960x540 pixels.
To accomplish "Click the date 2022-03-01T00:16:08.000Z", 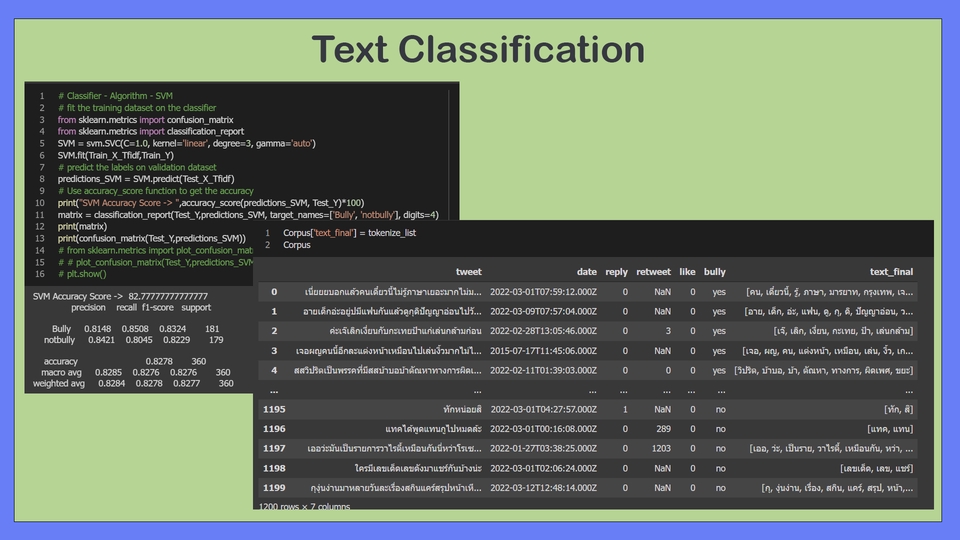I will point(543,429).
